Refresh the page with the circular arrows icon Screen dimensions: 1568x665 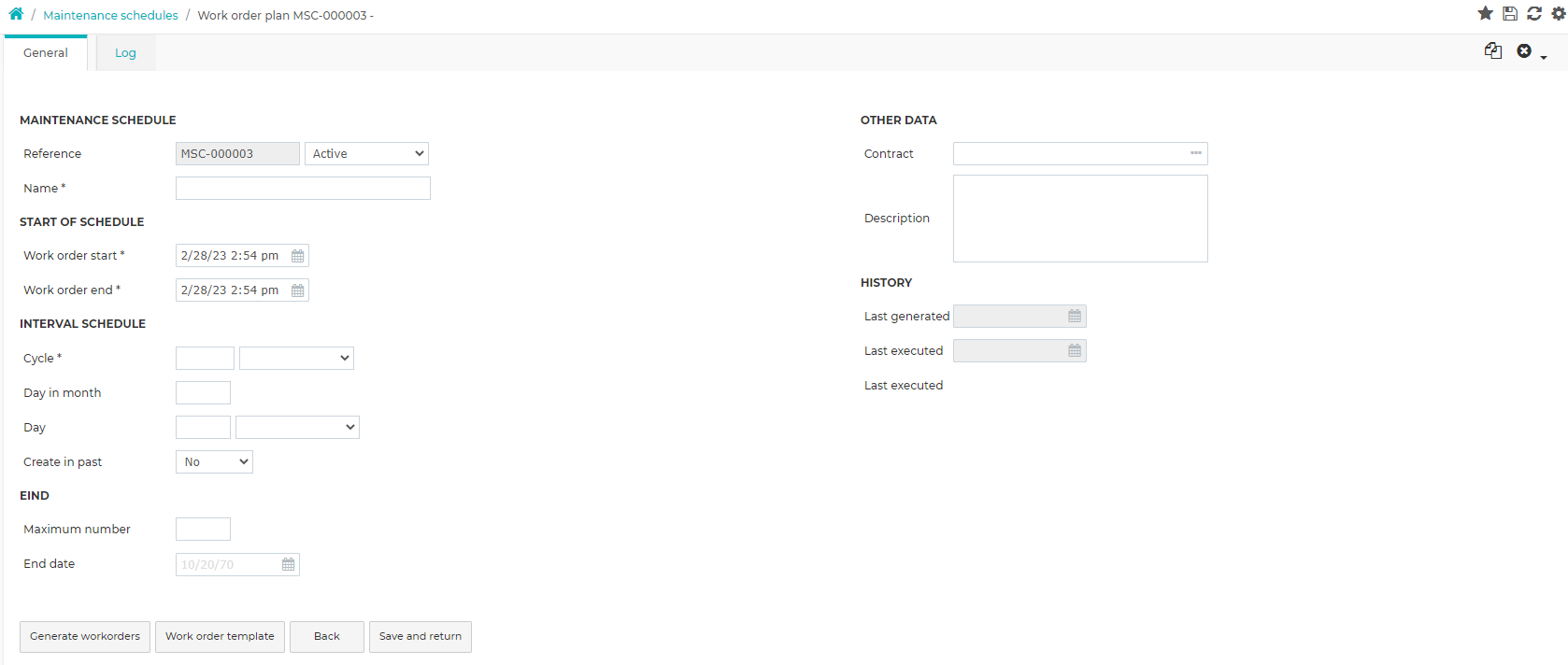[x=1534, y=13]
